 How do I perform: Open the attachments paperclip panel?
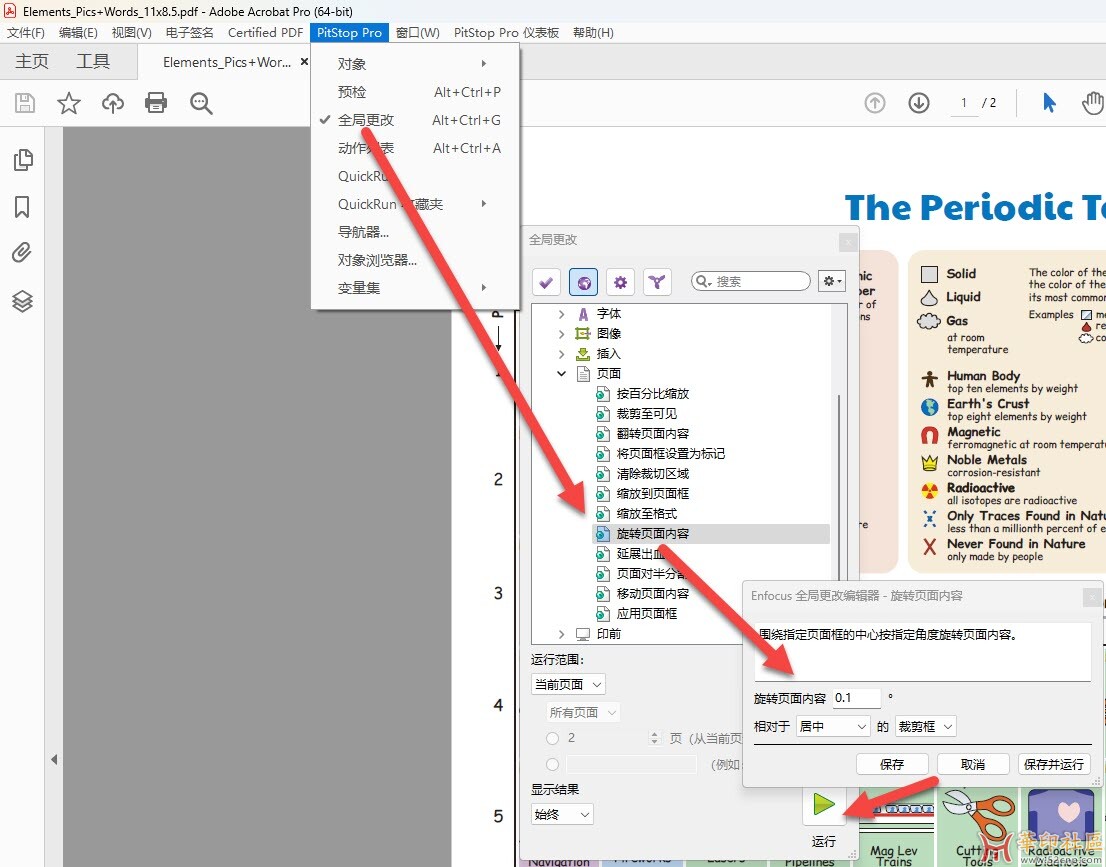[x=22, y=253]
